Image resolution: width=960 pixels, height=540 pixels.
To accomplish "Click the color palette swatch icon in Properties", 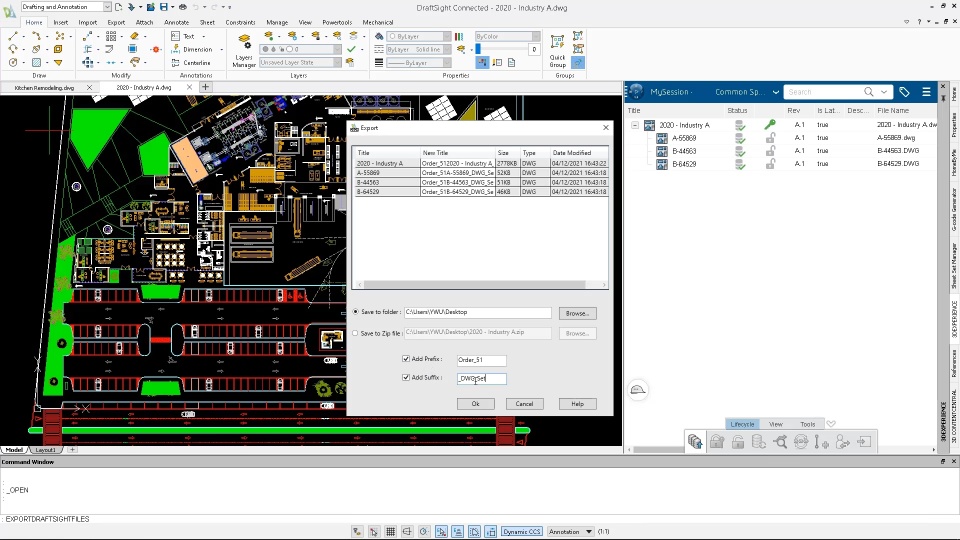I will 459,36.
